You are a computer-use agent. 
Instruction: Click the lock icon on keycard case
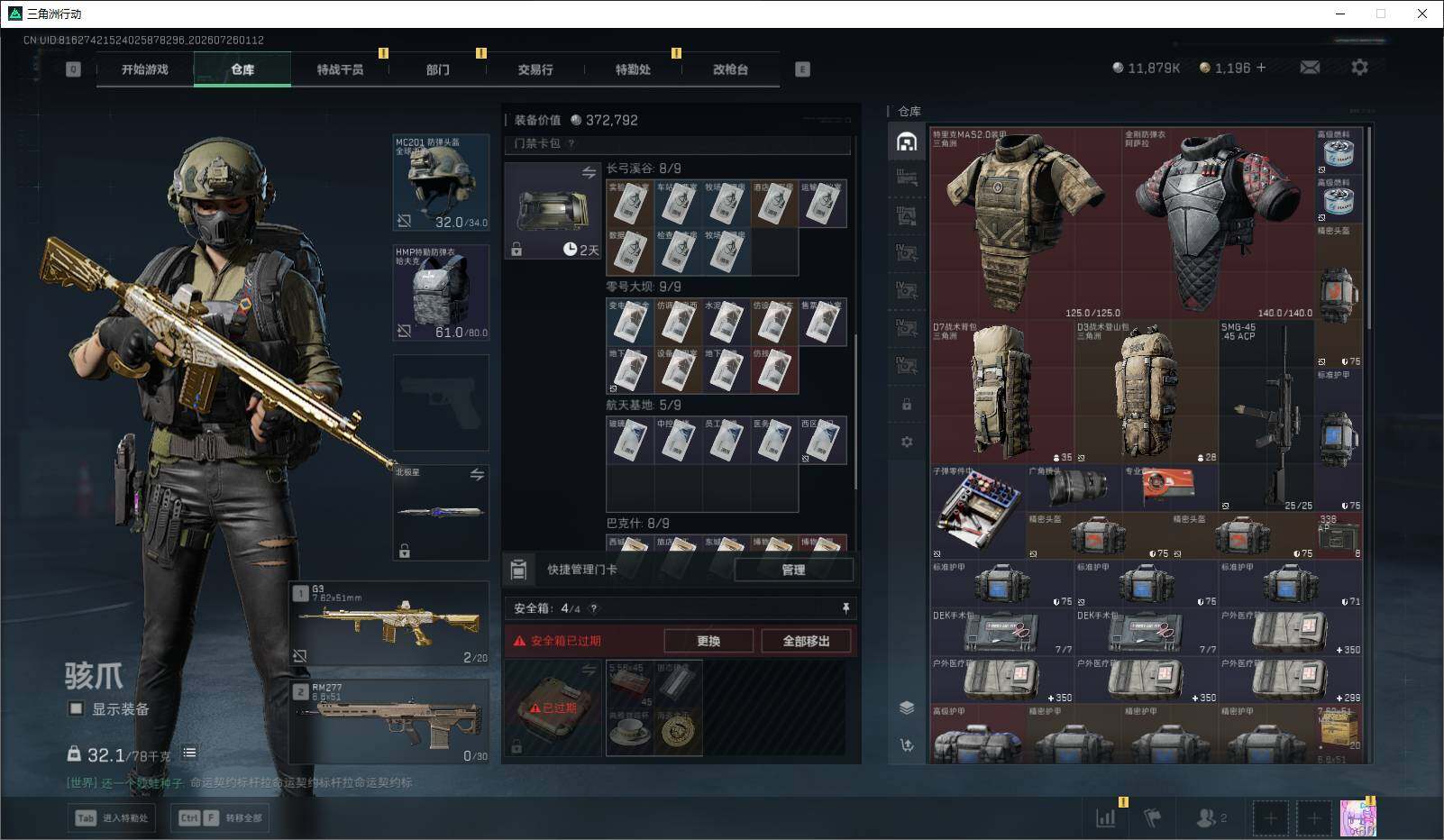tap(516, 249)
